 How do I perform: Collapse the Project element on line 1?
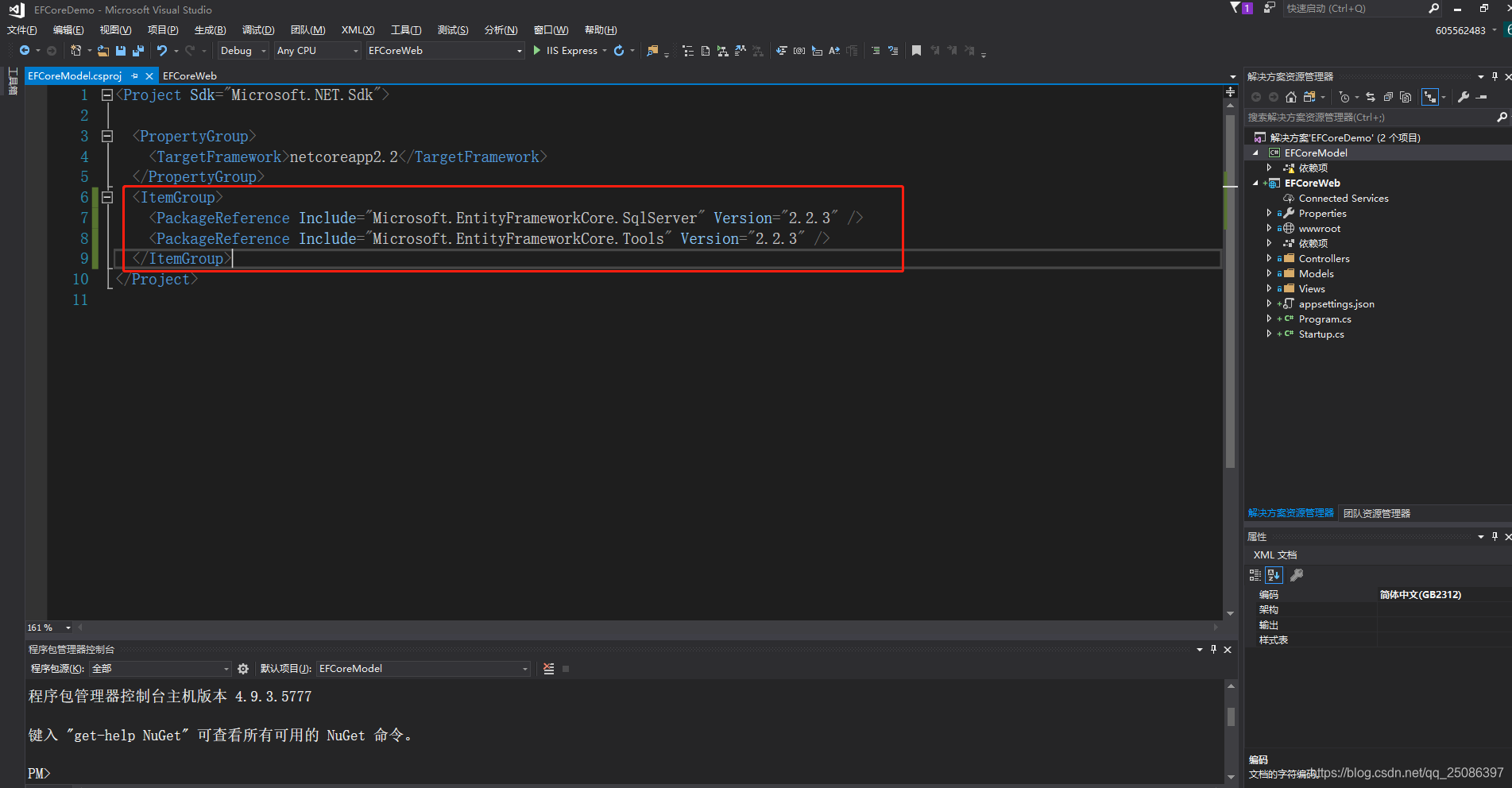tap(107, 95)
